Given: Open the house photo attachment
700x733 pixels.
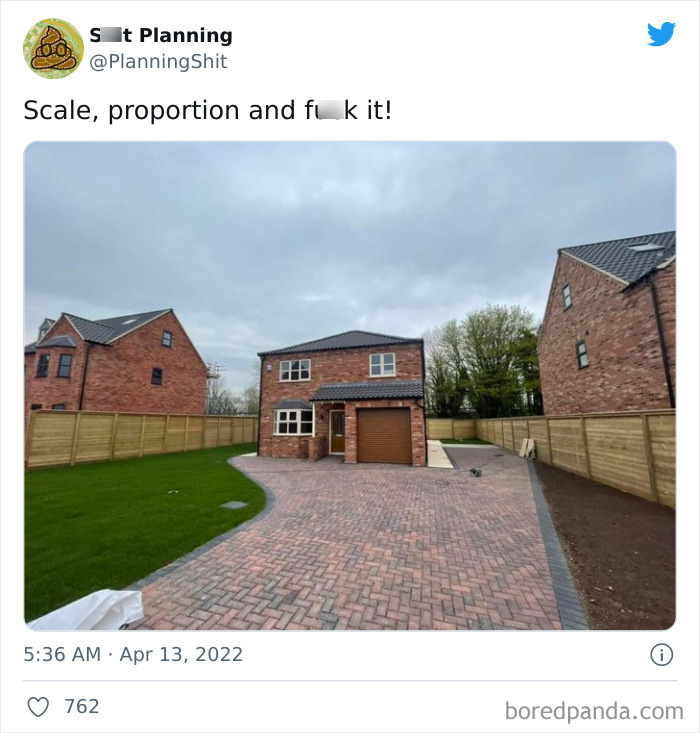Looking at the screenshot, I should pos(350,386).
